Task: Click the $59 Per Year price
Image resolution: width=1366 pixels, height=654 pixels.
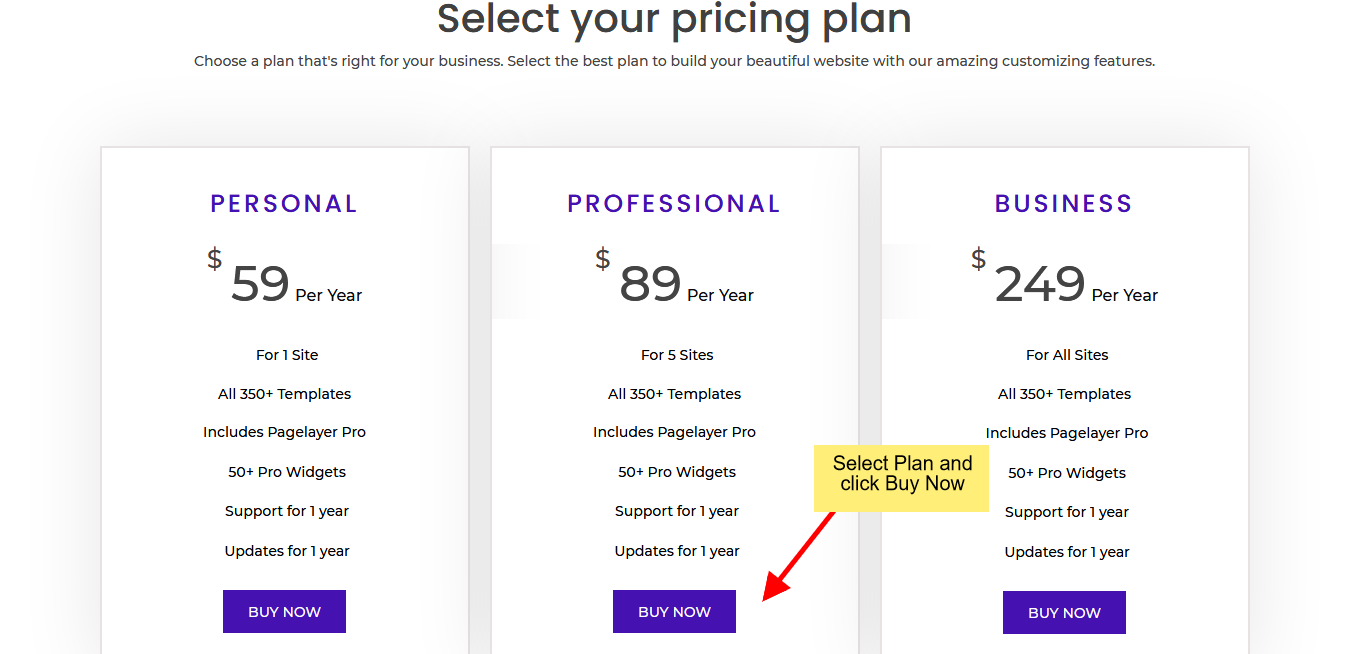Action: click(284, 278)
